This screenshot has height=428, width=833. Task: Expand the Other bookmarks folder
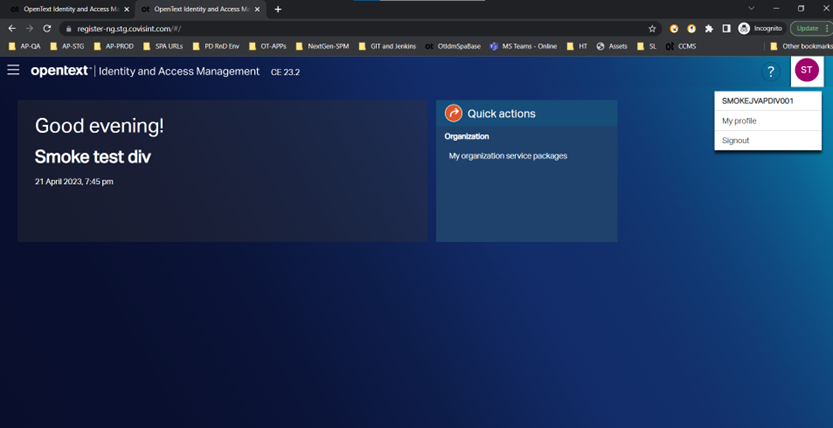[x=800, y=46]
